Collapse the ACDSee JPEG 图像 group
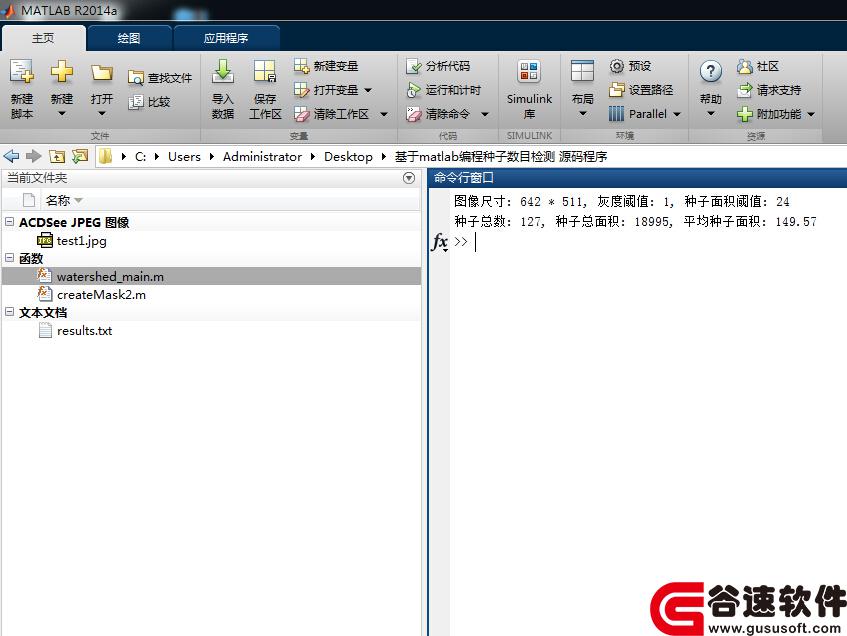847x636 pixels. click(10, 222)
